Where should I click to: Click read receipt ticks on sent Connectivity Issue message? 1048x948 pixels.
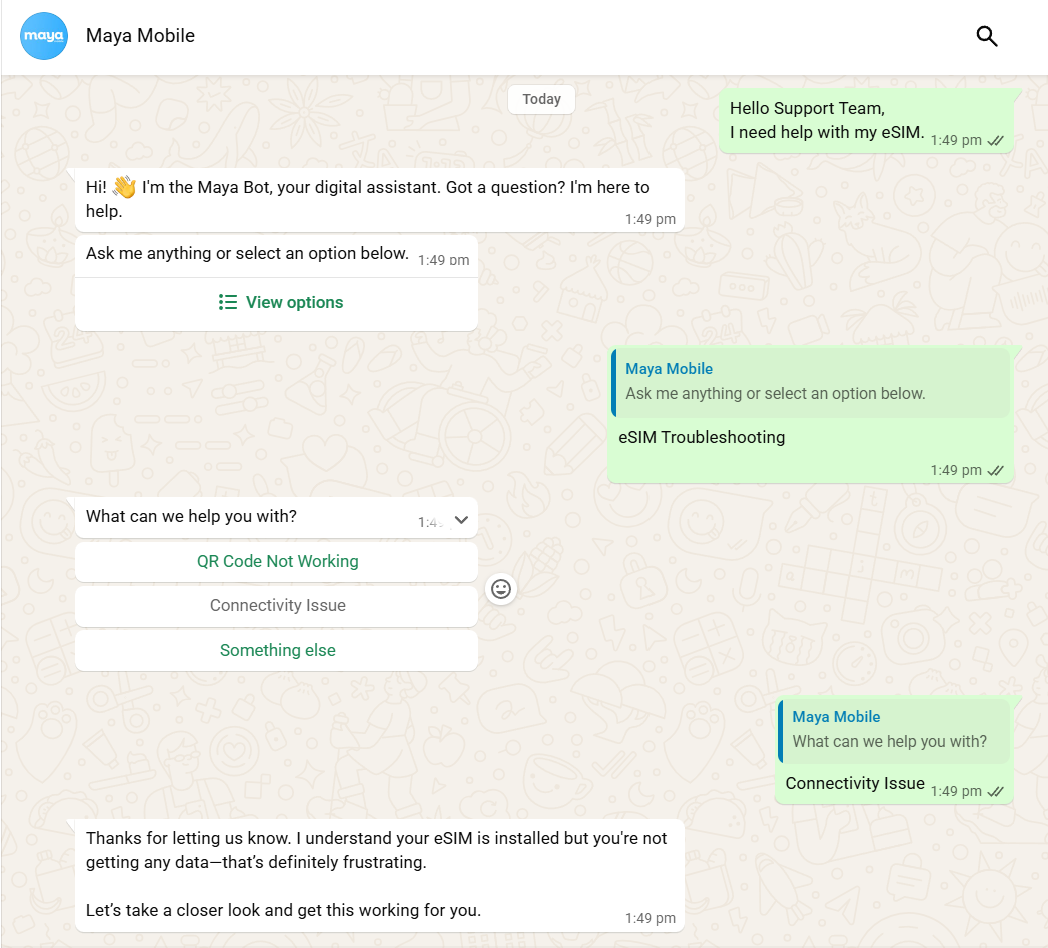(996, 792)
